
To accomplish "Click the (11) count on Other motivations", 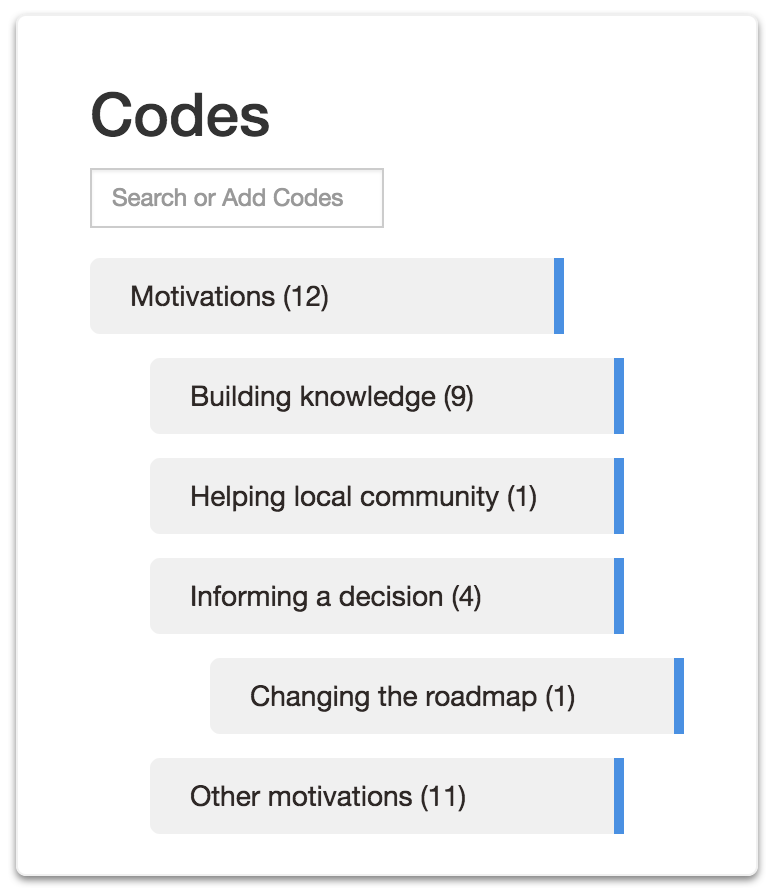I will [443, 797].
